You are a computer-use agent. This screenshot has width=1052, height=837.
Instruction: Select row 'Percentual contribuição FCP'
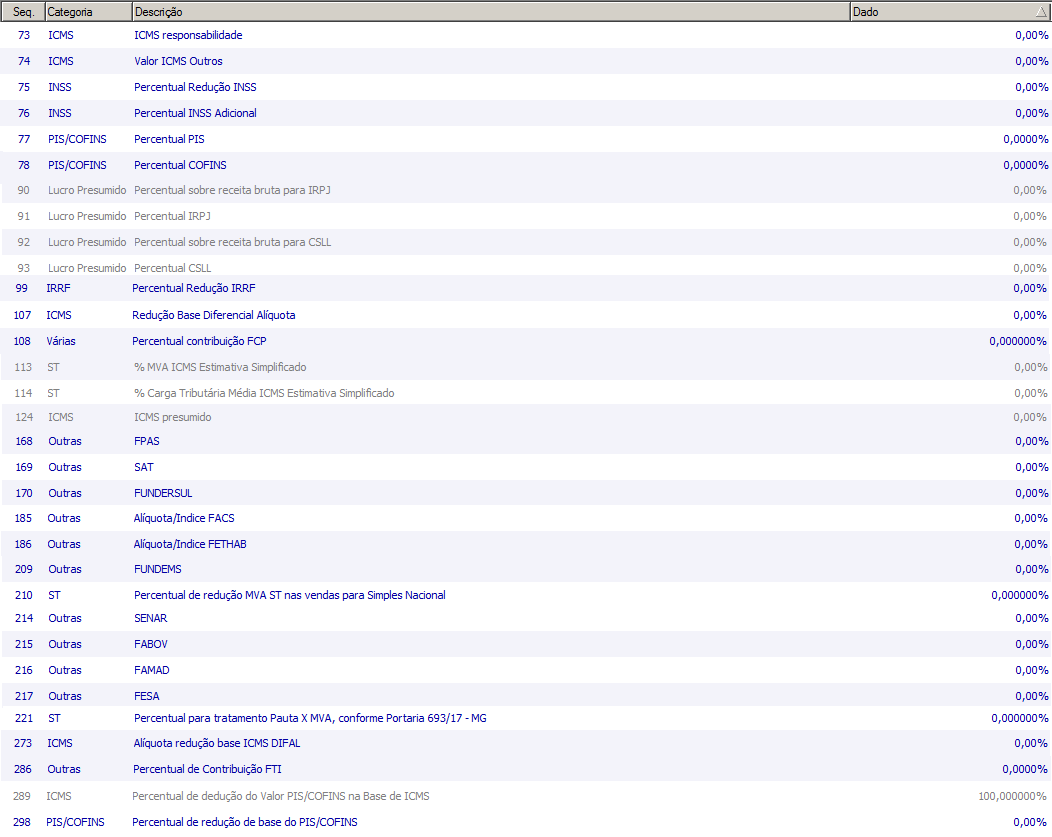(526, 341)
